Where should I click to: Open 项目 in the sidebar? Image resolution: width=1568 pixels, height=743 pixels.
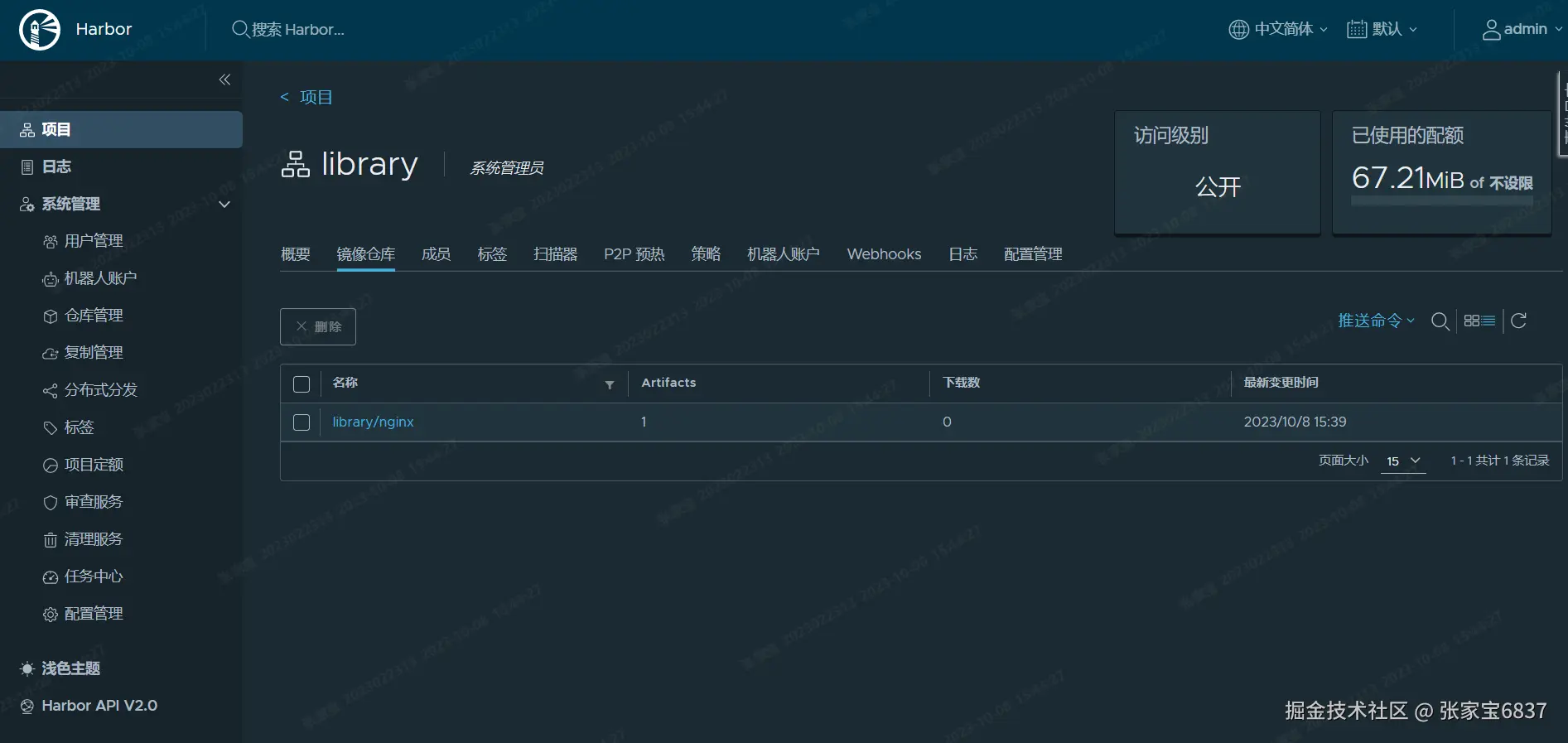click(121, 129)
